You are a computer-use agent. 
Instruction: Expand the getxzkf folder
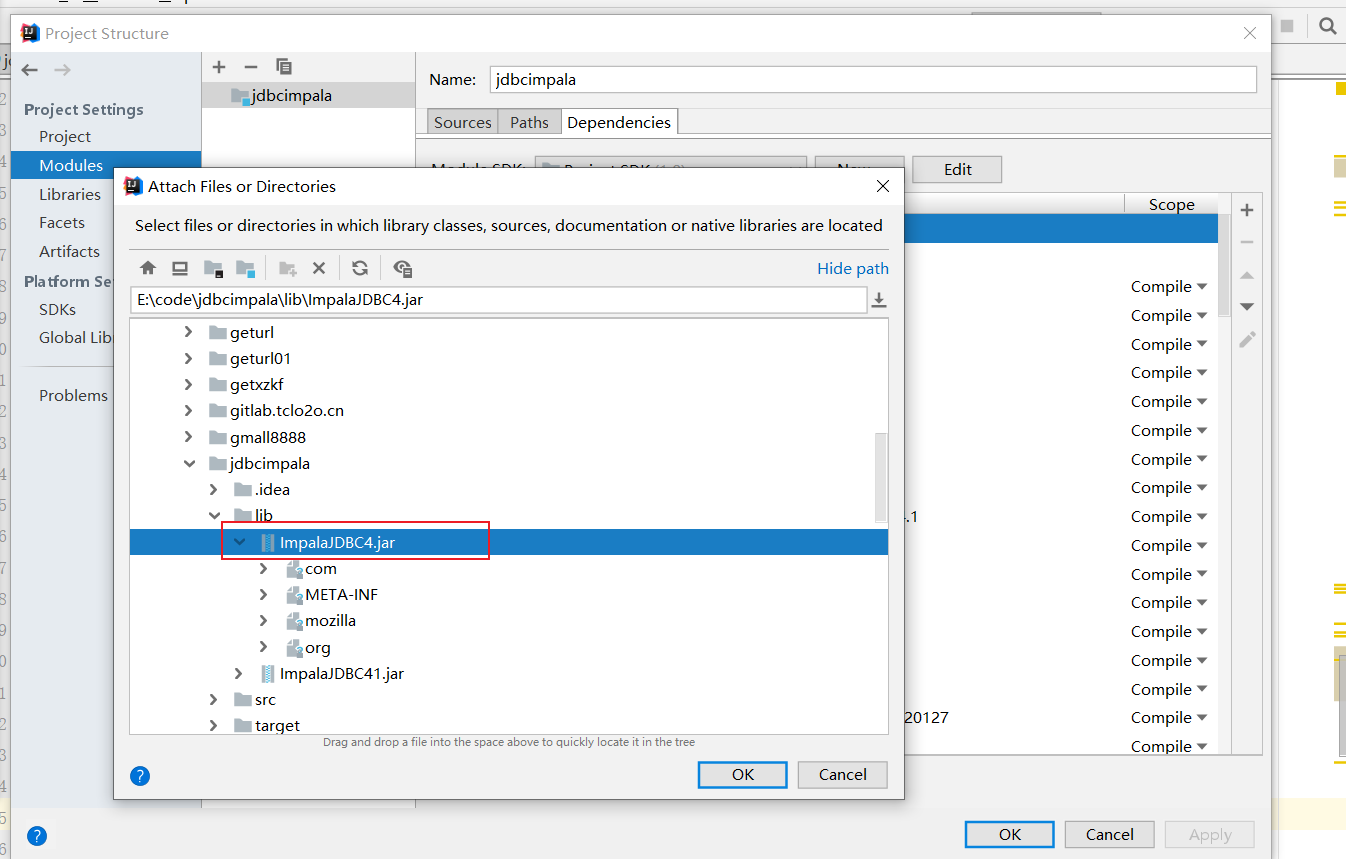click(x=188, y=384)
